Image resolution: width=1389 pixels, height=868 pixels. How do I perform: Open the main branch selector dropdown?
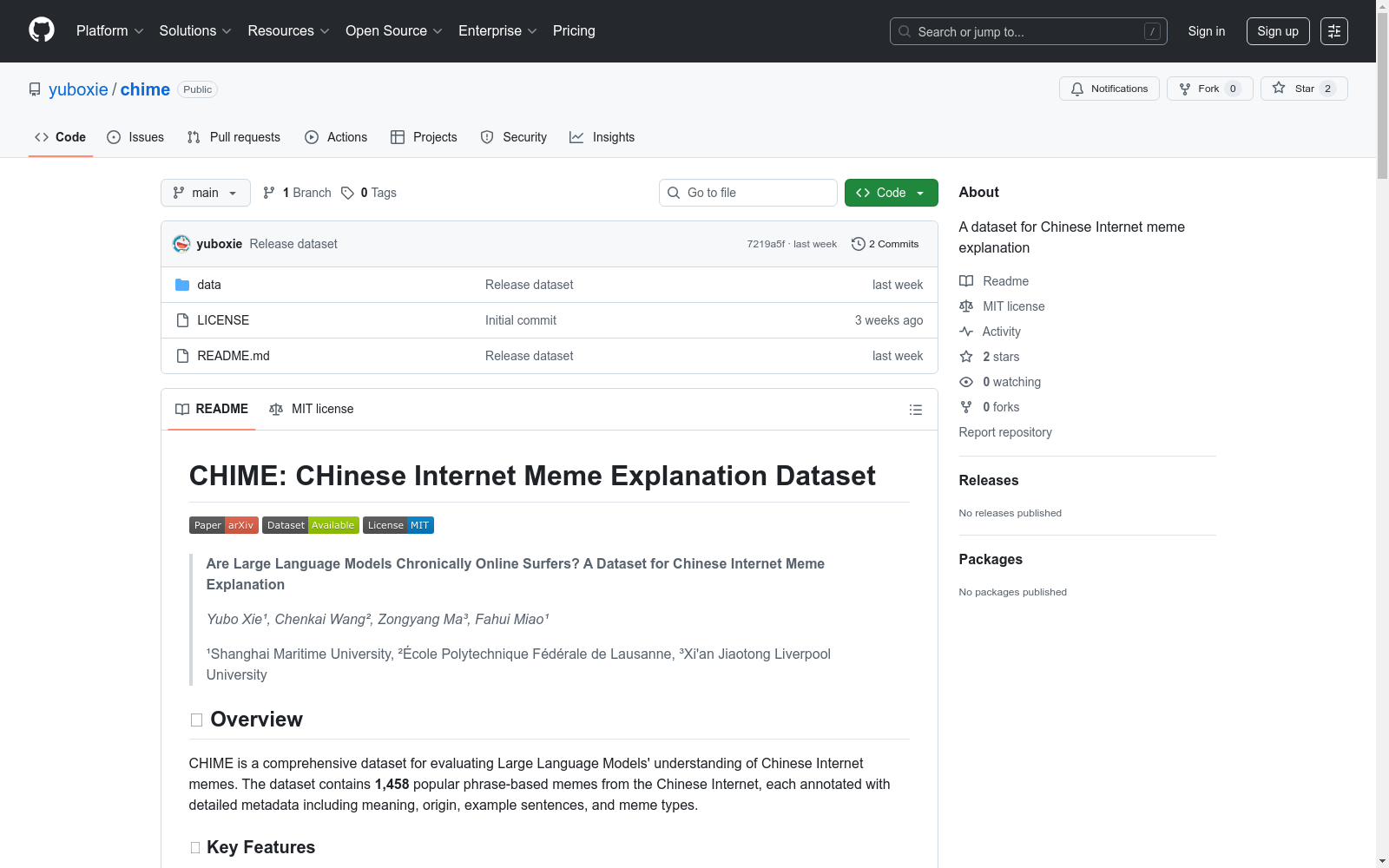click(x=206, y=193)
